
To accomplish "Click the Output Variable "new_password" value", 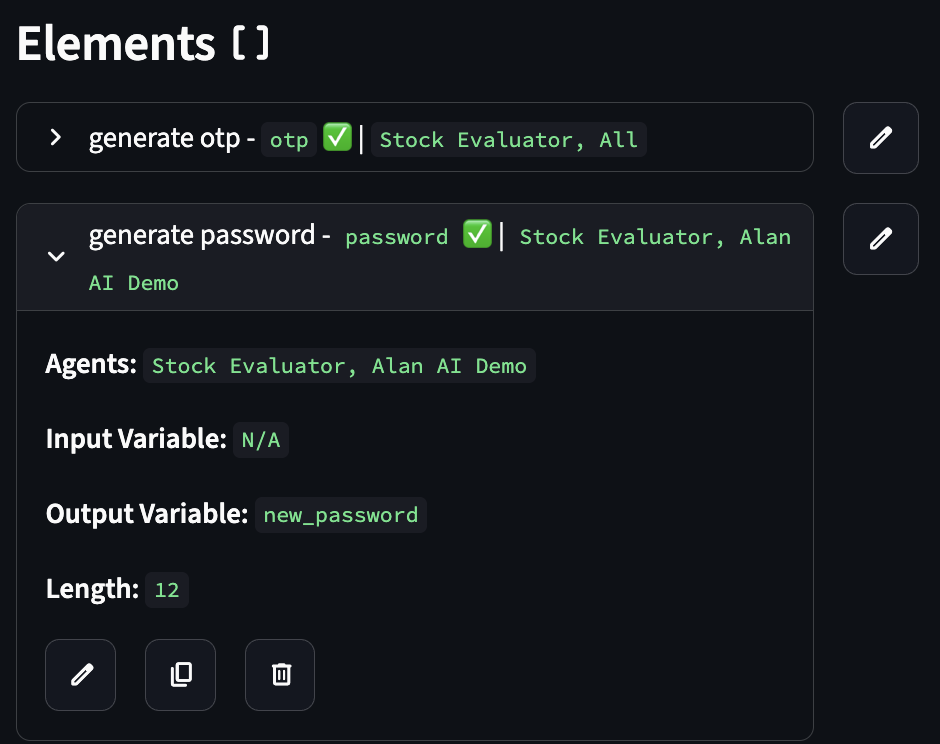I will [340, 515].
